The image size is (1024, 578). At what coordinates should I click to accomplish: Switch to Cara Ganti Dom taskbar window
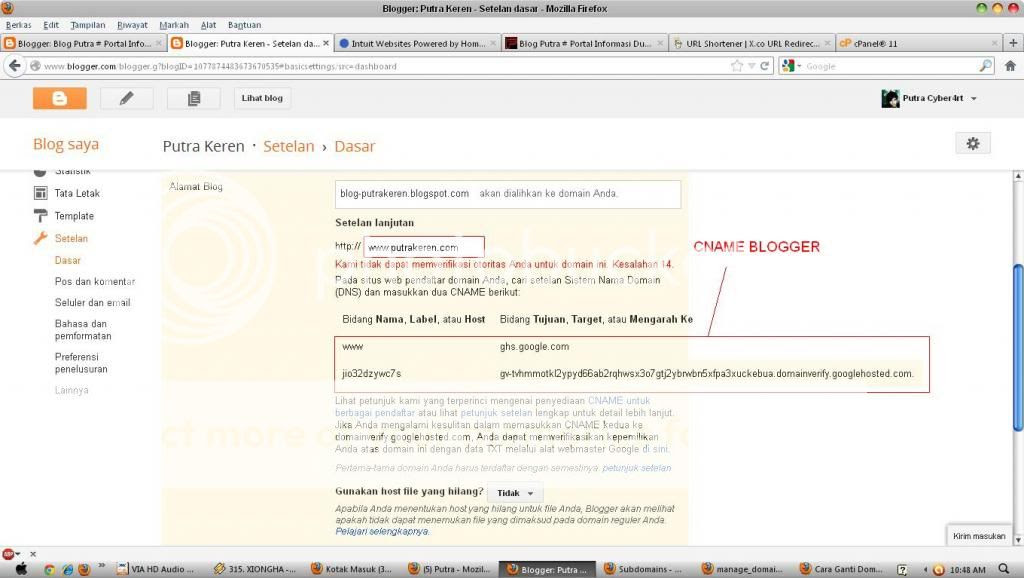coord(841,570)
